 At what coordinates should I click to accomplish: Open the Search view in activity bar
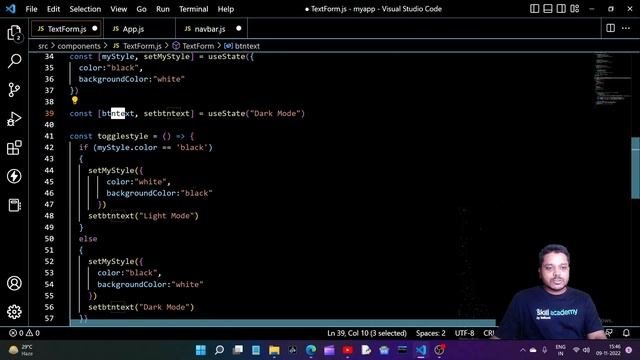pos(14,61)
